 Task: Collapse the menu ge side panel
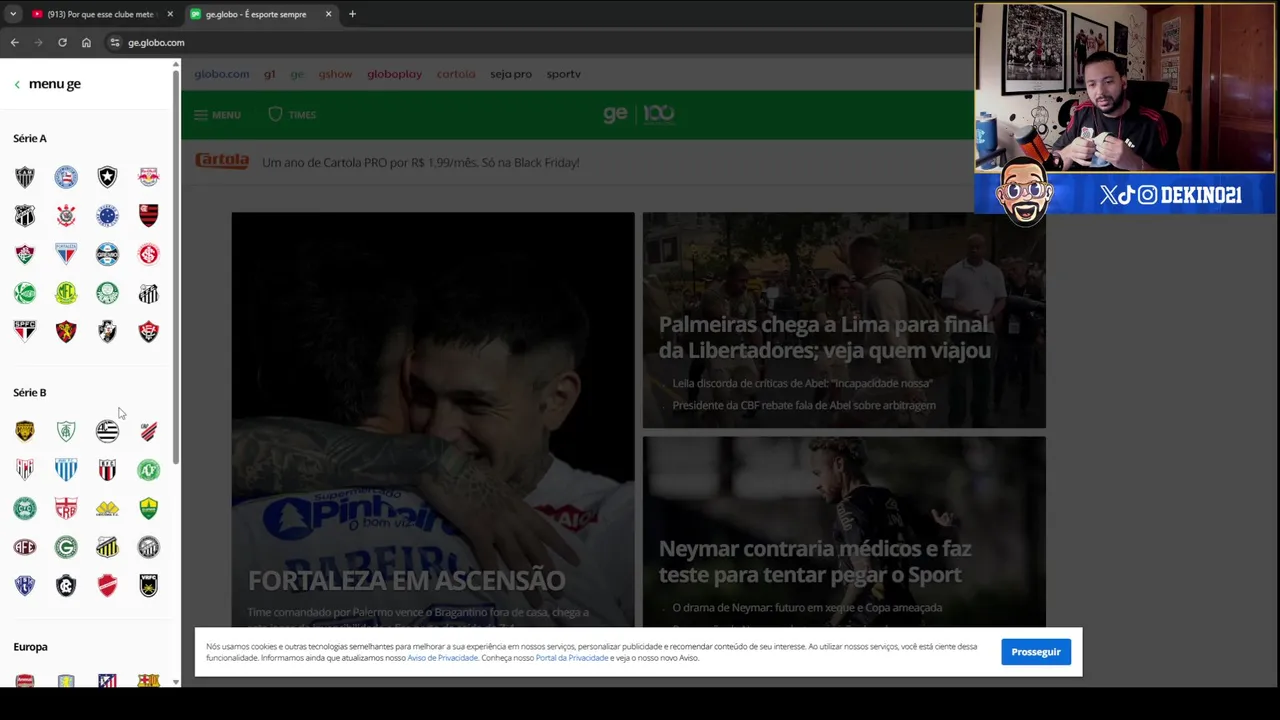[17, 84]
